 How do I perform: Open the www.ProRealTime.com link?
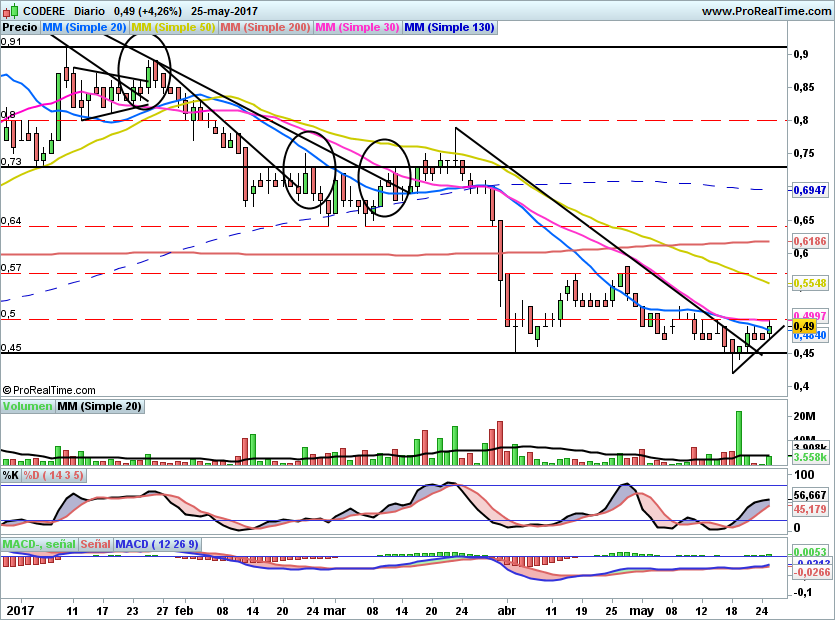point(765,11)
